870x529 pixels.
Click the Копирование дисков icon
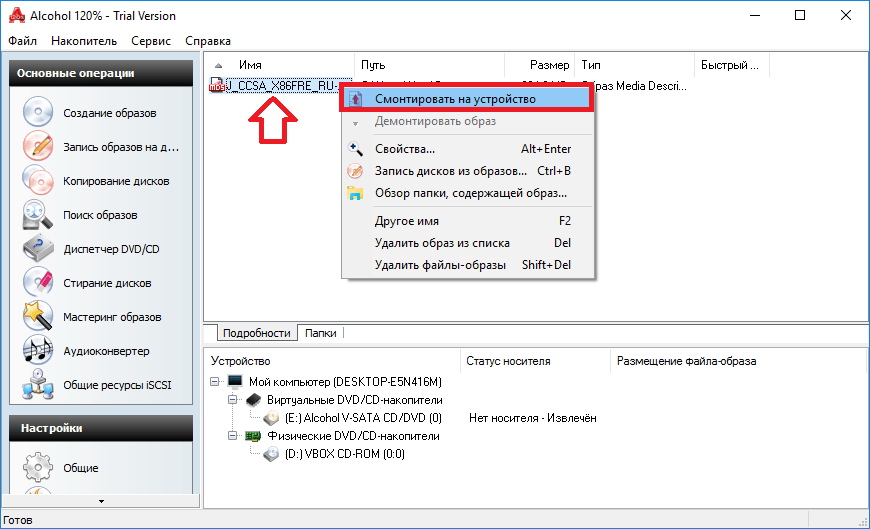pos(38,180)
